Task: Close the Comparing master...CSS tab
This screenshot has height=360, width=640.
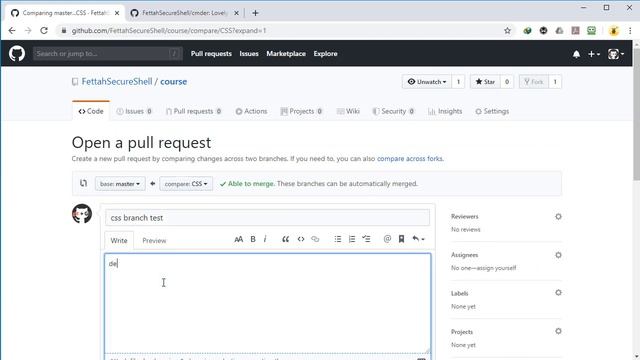Action: [x=117, y=13]
